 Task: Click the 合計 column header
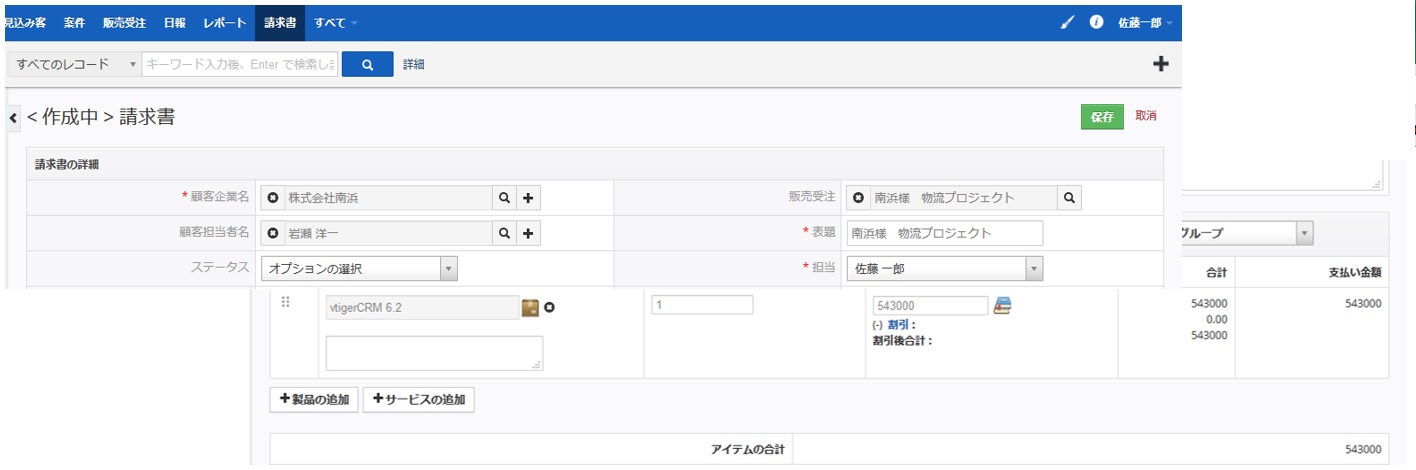click(1215, 272)
